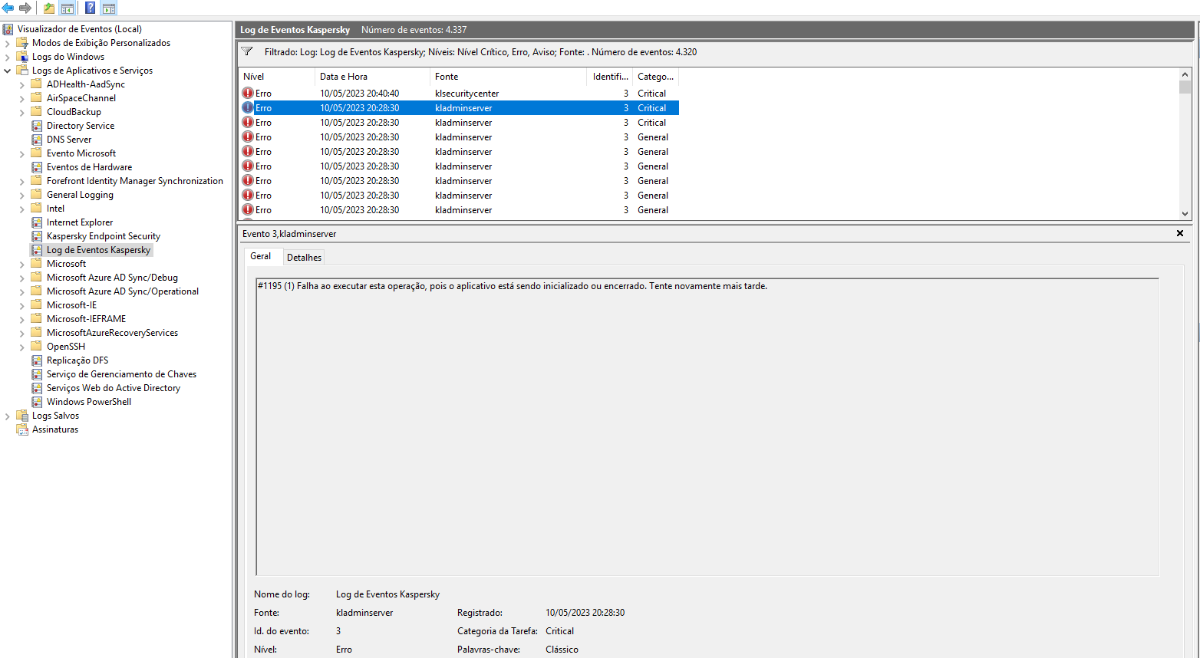Click the Serviço de Gerenciamento de Chaves icon
This screenshot has height=658, width=1200.
coord(37,374)
